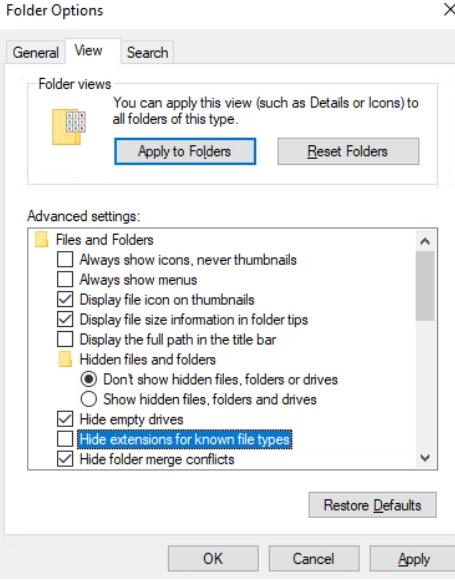Uncheck Hide folder merge conflicts

click(65, 459)
